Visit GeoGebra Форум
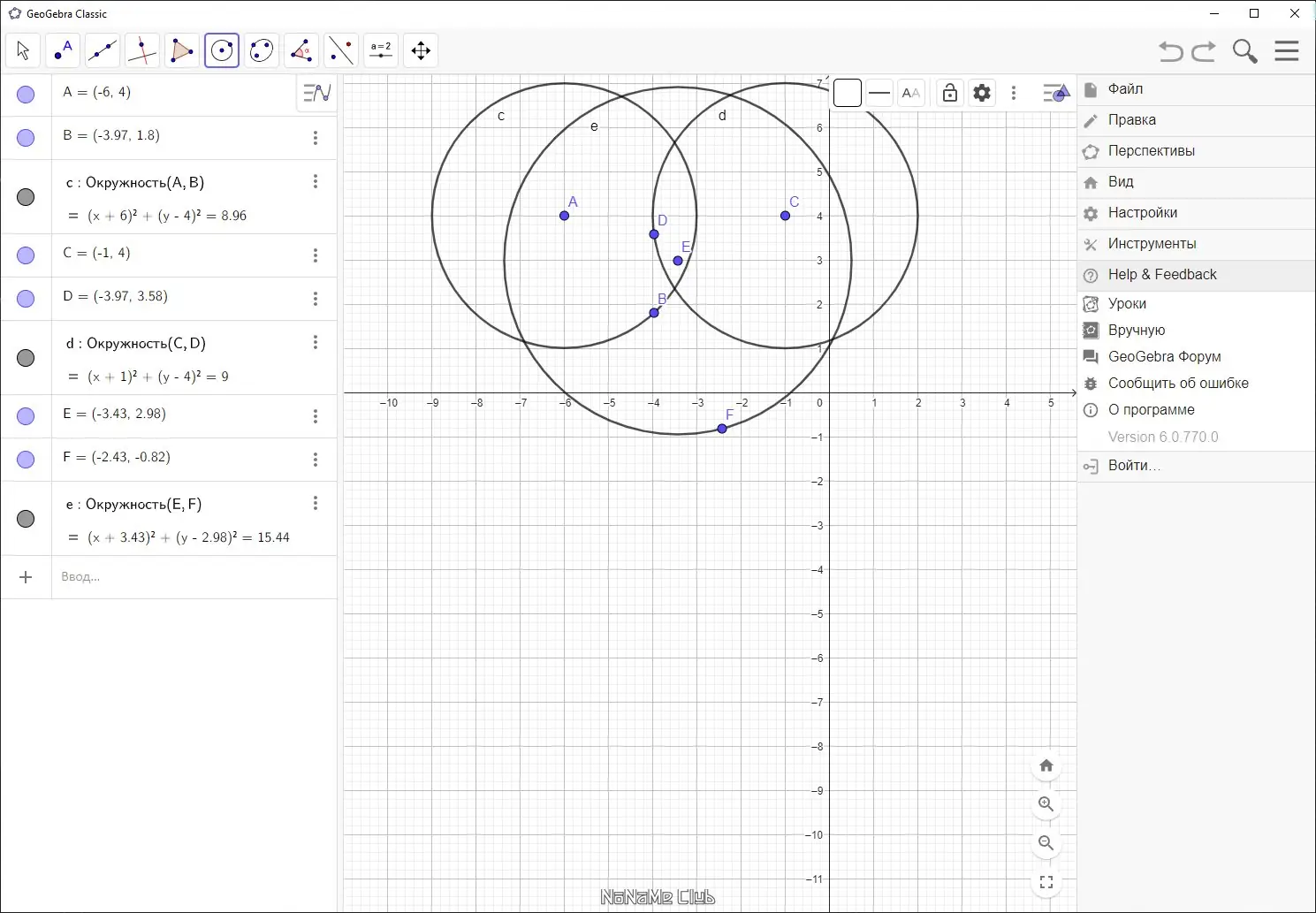The image size is (1316, 913). point(1196,357)
